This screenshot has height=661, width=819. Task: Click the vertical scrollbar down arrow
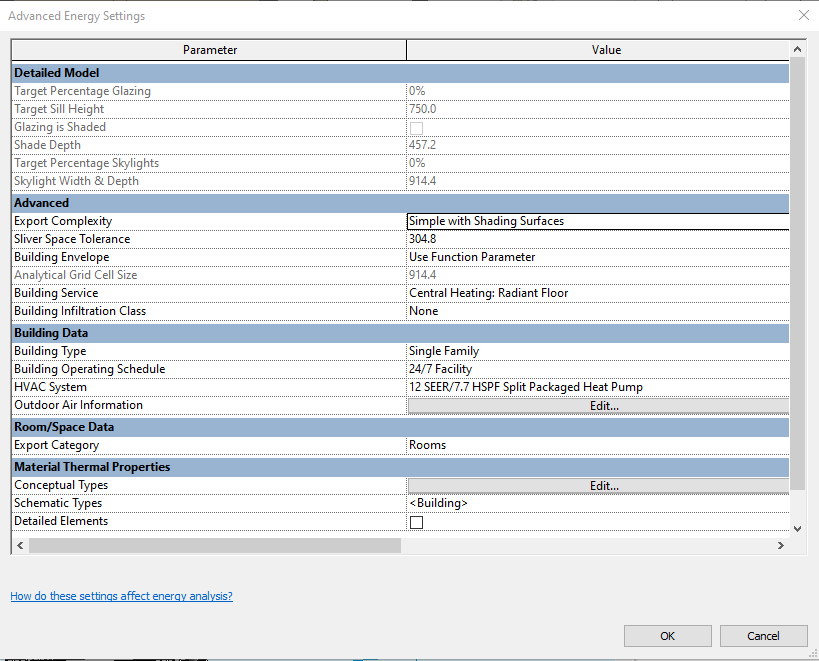pos(797,528)
